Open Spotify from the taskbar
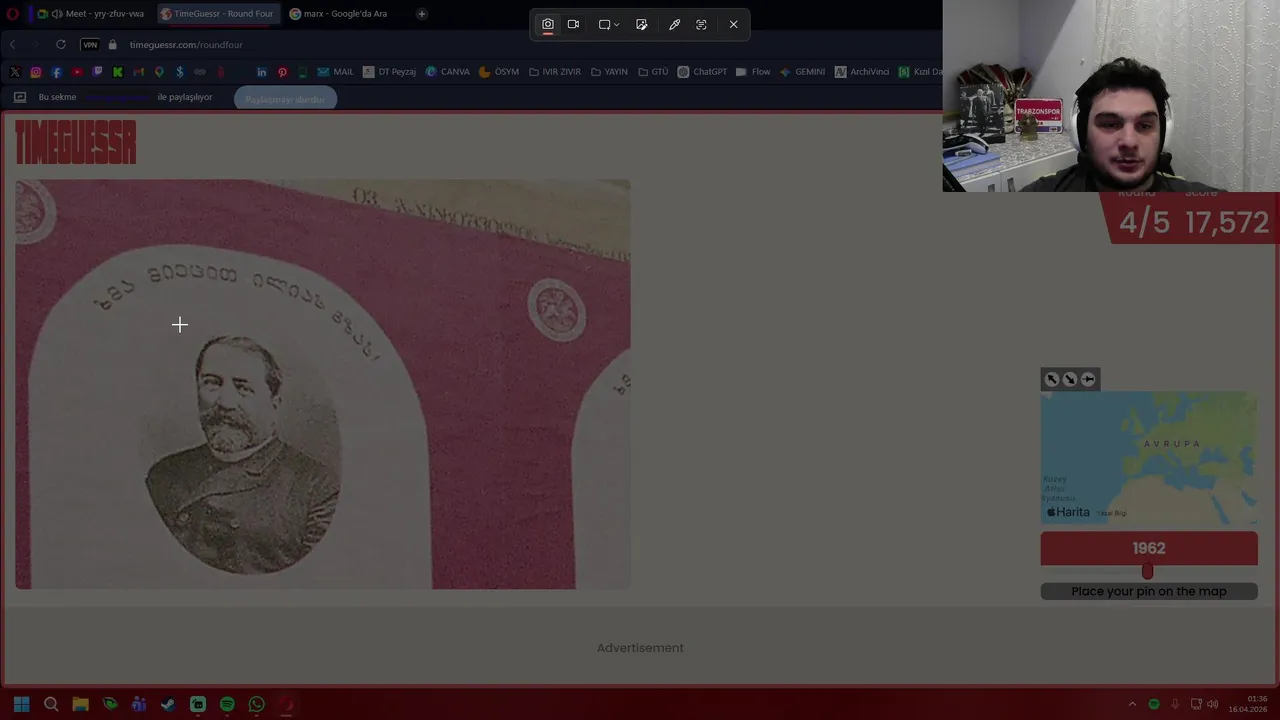 coord(227,704)
